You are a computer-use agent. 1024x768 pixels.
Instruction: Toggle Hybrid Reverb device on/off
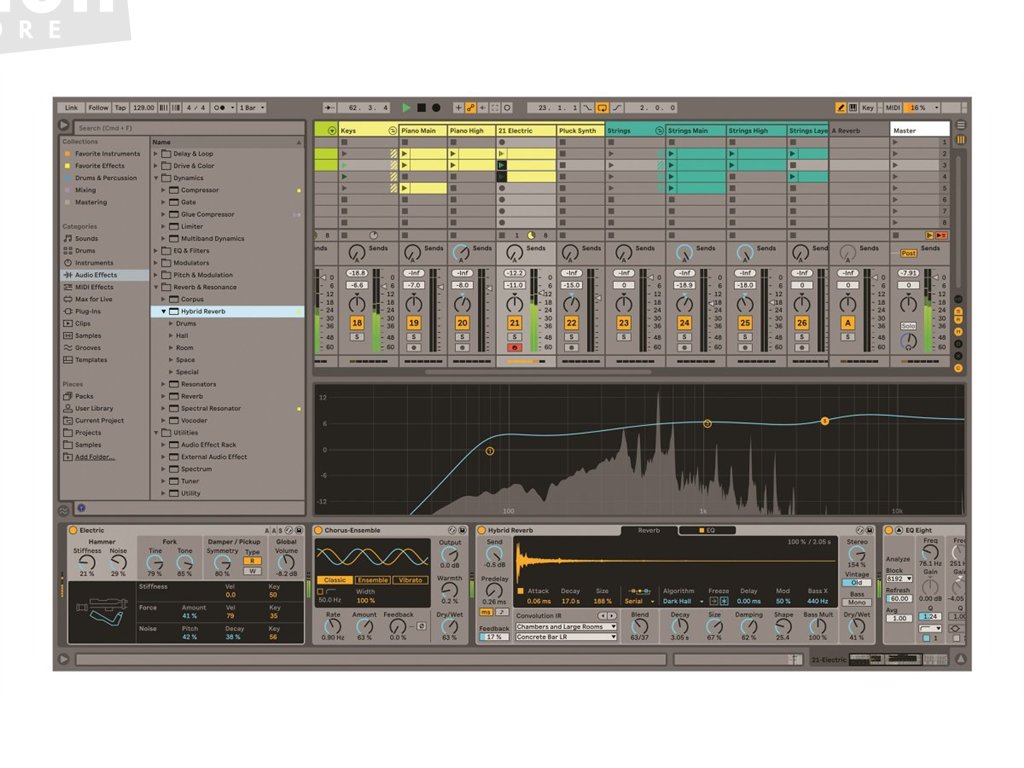(x=481, y=530)
